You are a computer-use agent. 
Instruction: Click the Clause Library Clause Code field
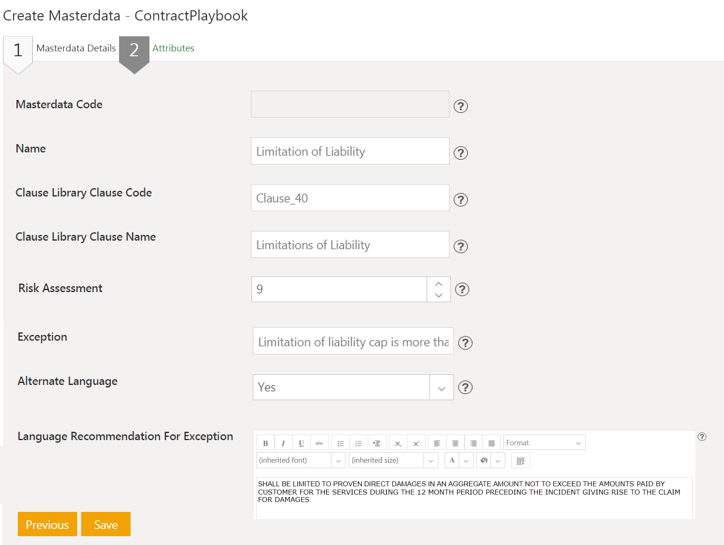tap(350, 198)
